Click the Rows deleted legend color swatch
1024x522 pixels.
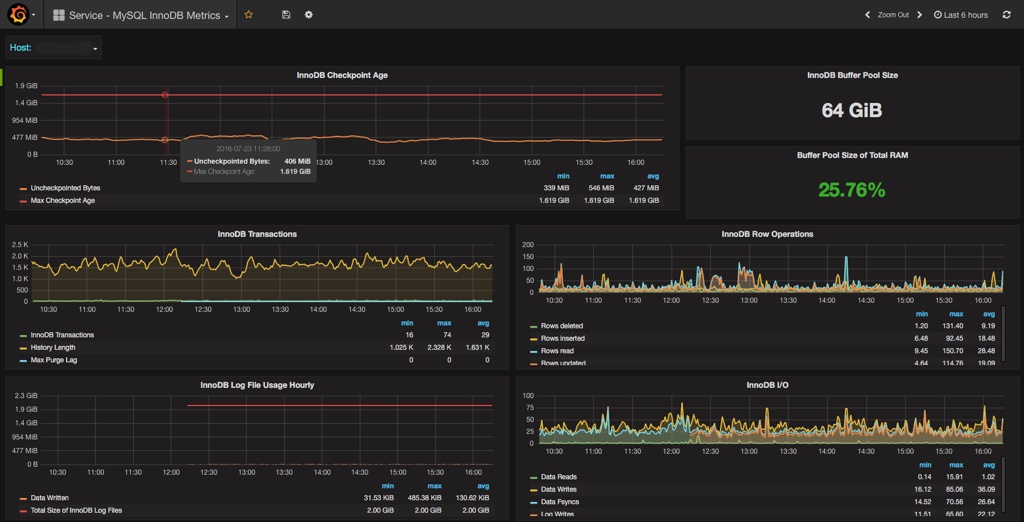point(532,326)
